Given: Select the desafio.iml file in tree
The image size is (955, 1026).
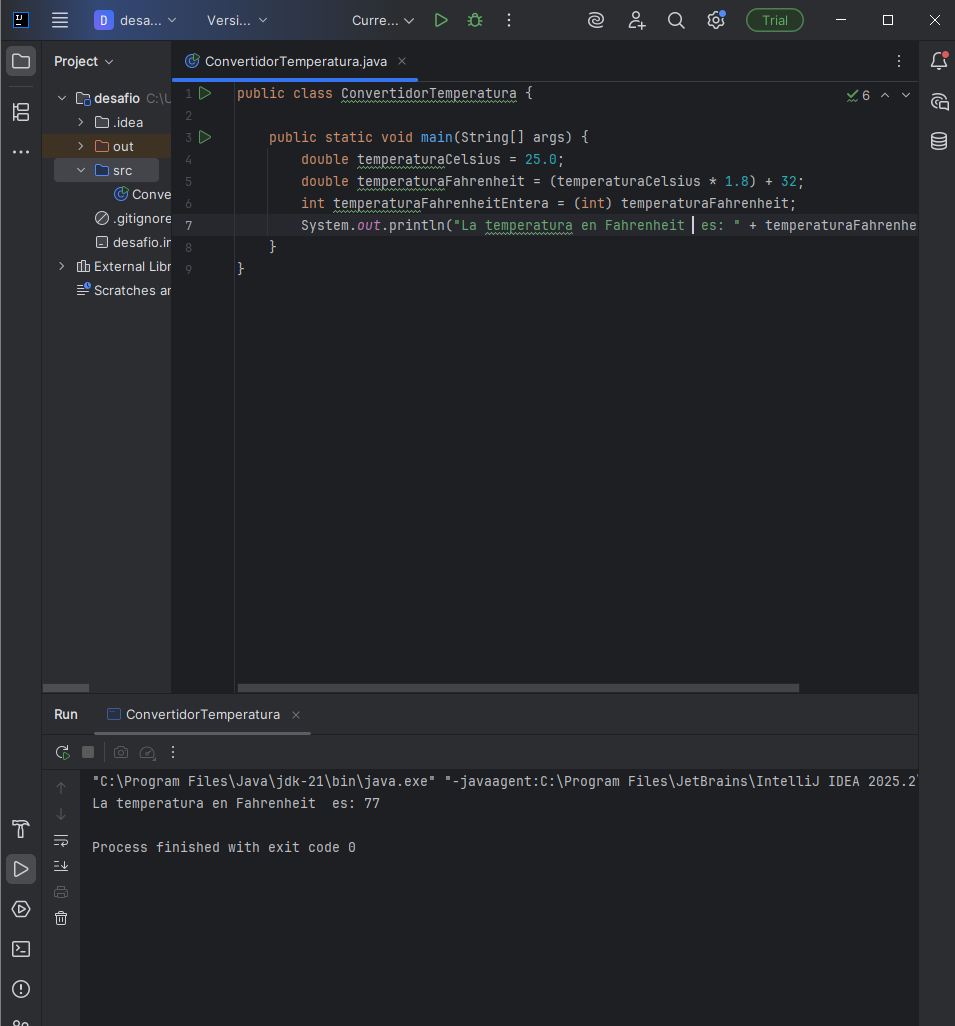Looking at the screenshot, I should [134, 242].
